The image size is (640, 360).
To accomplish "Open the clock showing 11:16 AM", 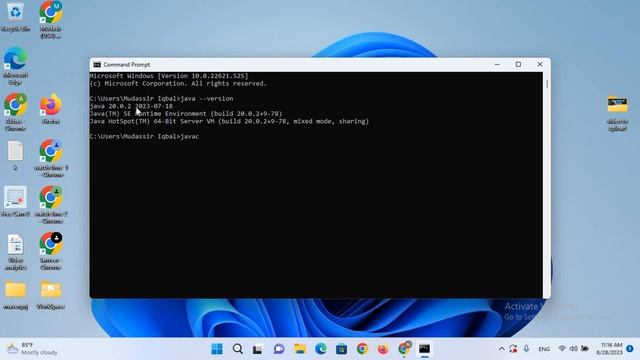I will coord(610,349).
